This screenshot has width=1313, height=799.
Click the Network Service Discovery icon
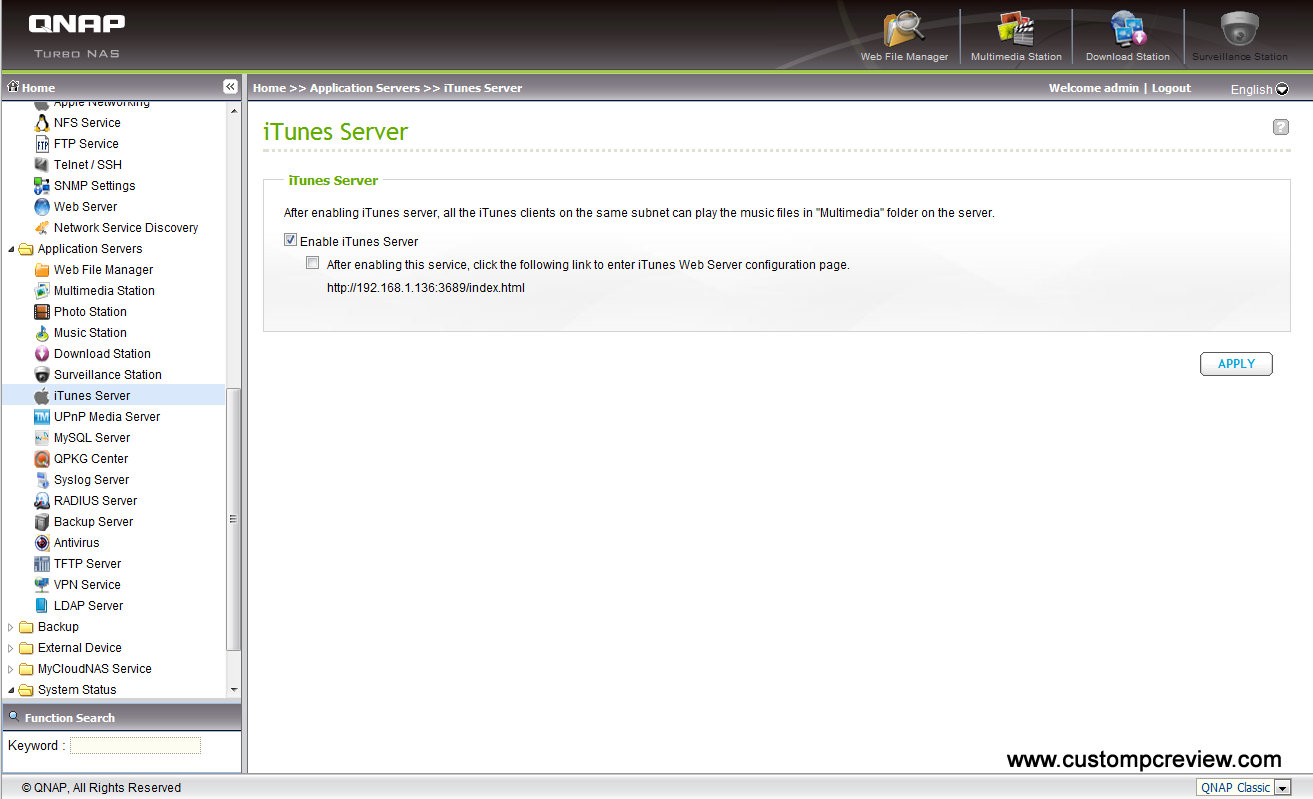[x=42, y=228]
